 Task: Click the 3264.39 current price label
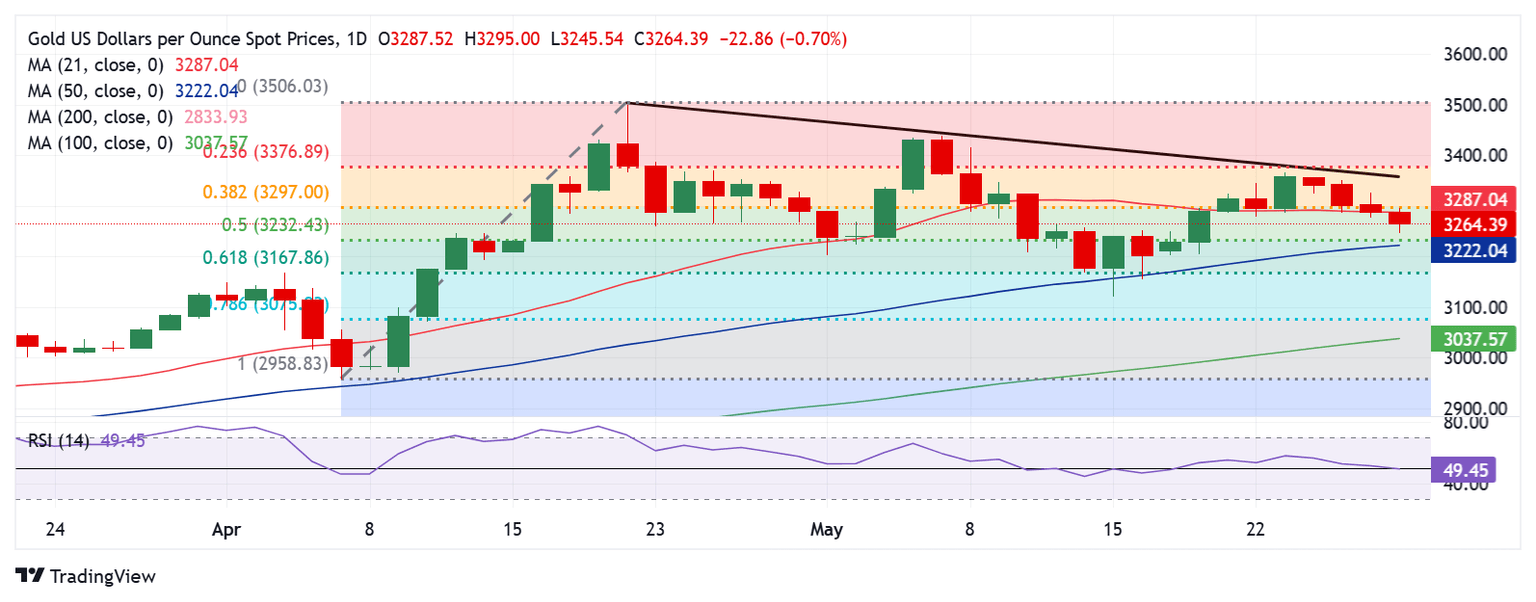pos(1475,223)
